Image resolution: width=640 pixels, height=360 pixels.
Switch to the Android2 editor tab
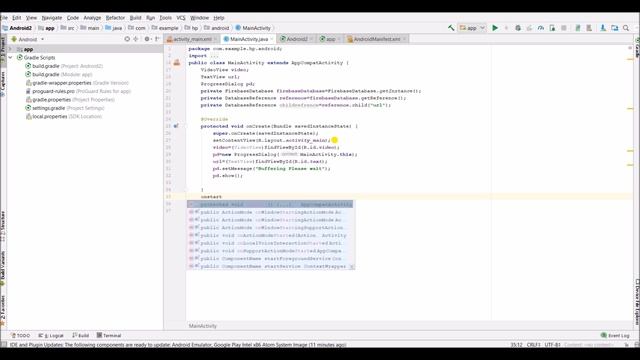(297, 39)
